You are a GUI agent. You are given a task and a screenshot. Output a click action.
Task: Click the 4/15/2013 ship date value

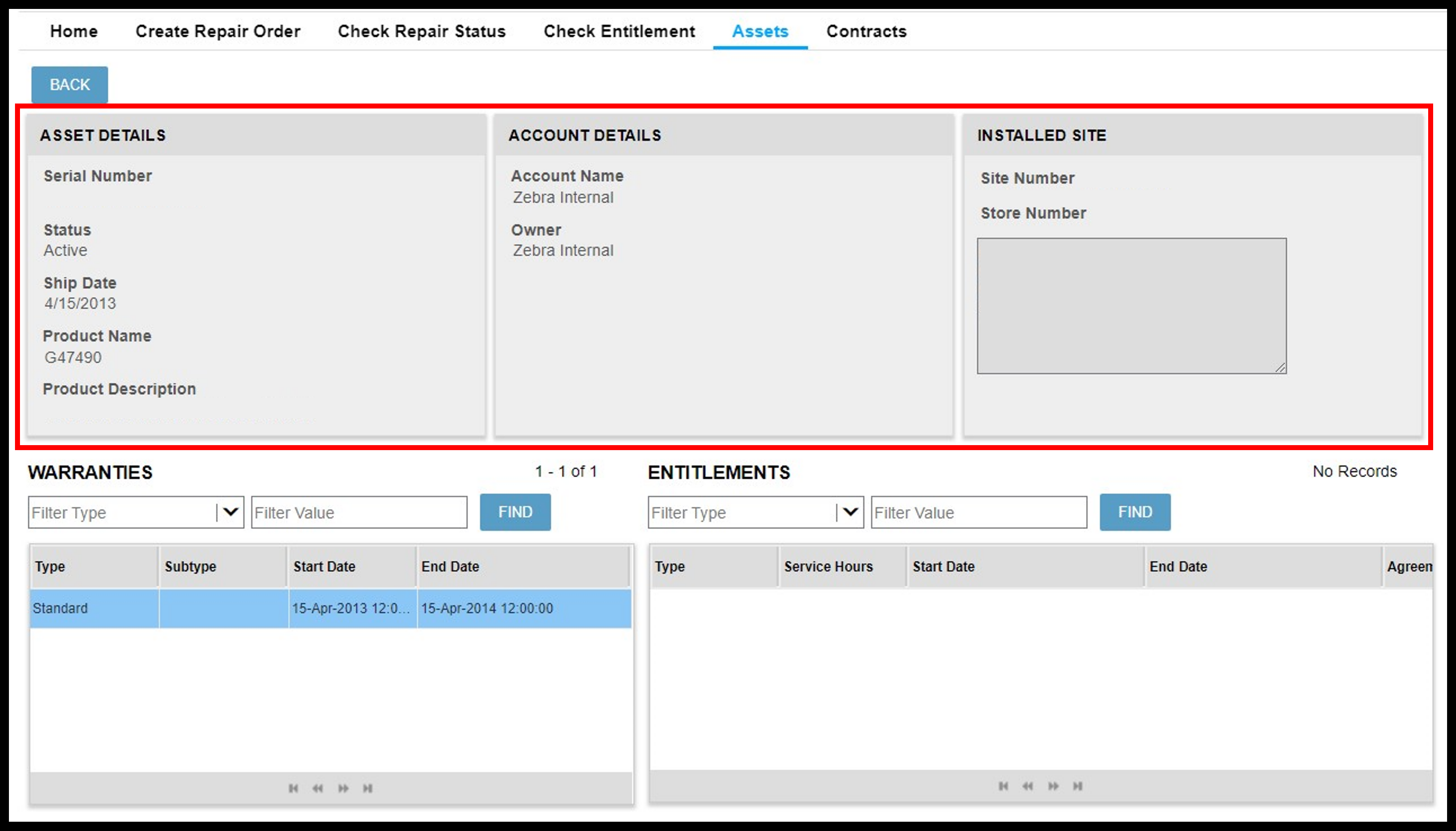pos(80,303)
